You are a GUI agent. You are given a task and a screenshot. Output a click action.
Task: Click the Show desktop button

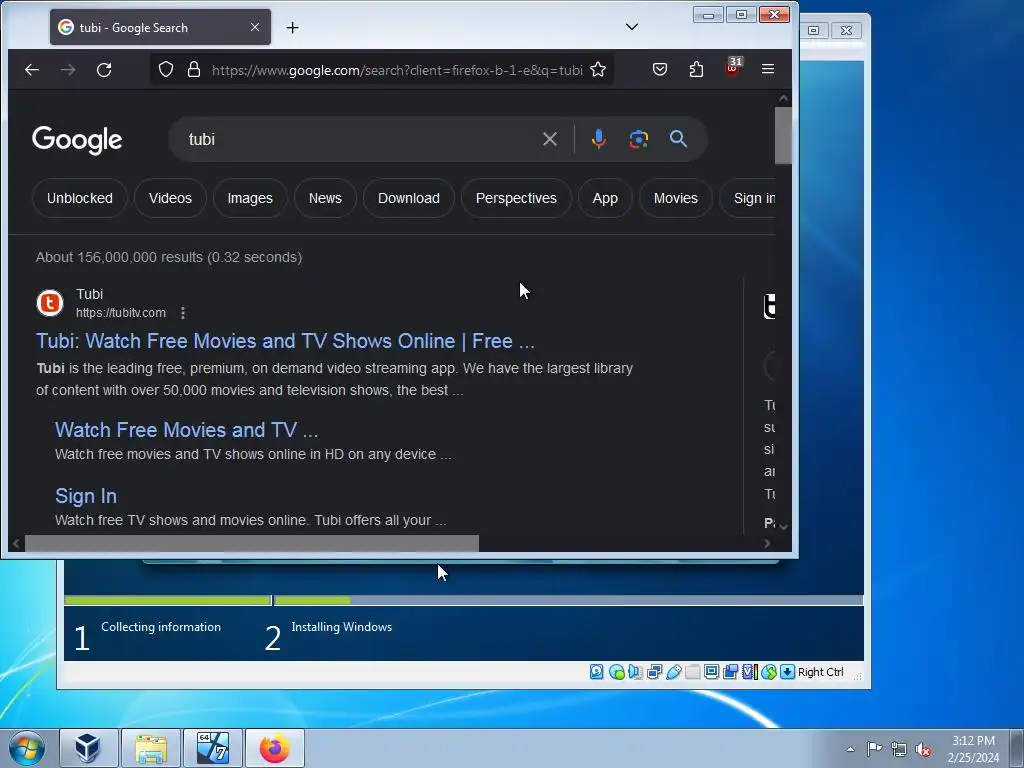(x=1018, y=748)
